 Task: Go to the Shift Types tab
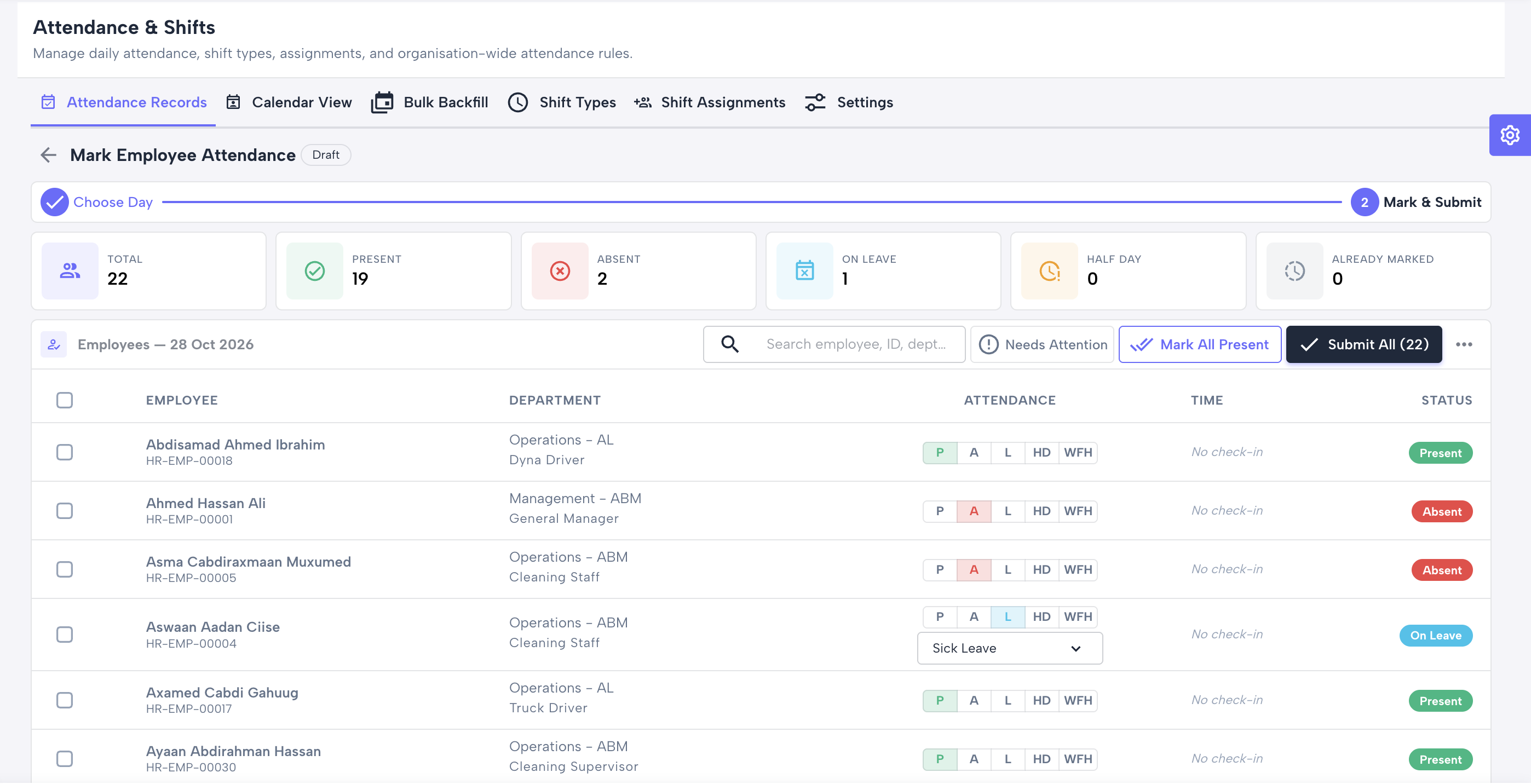(562, 102)
